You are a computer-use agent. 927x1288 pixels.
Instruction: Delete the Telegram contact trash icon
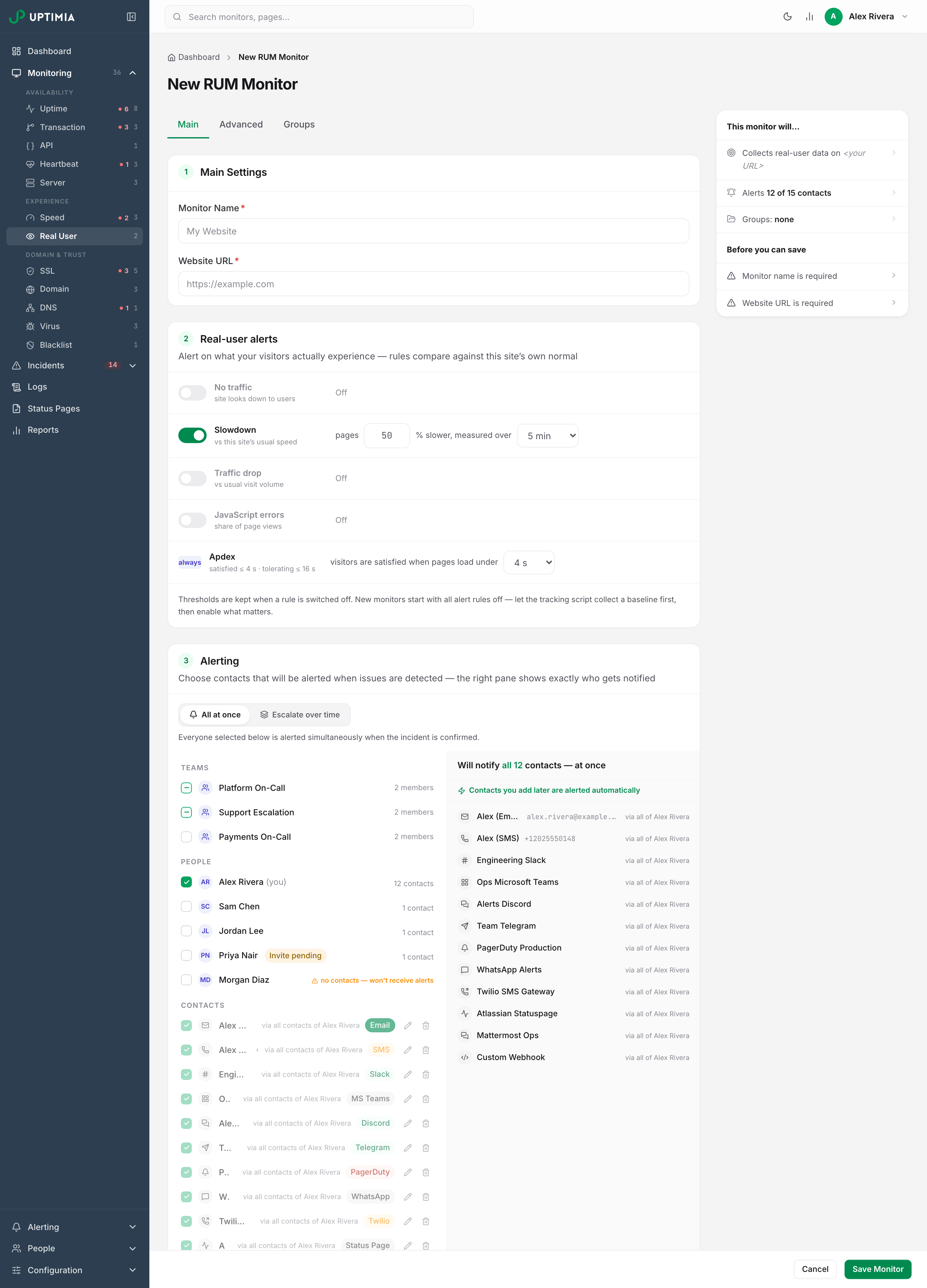point(426,1148)
